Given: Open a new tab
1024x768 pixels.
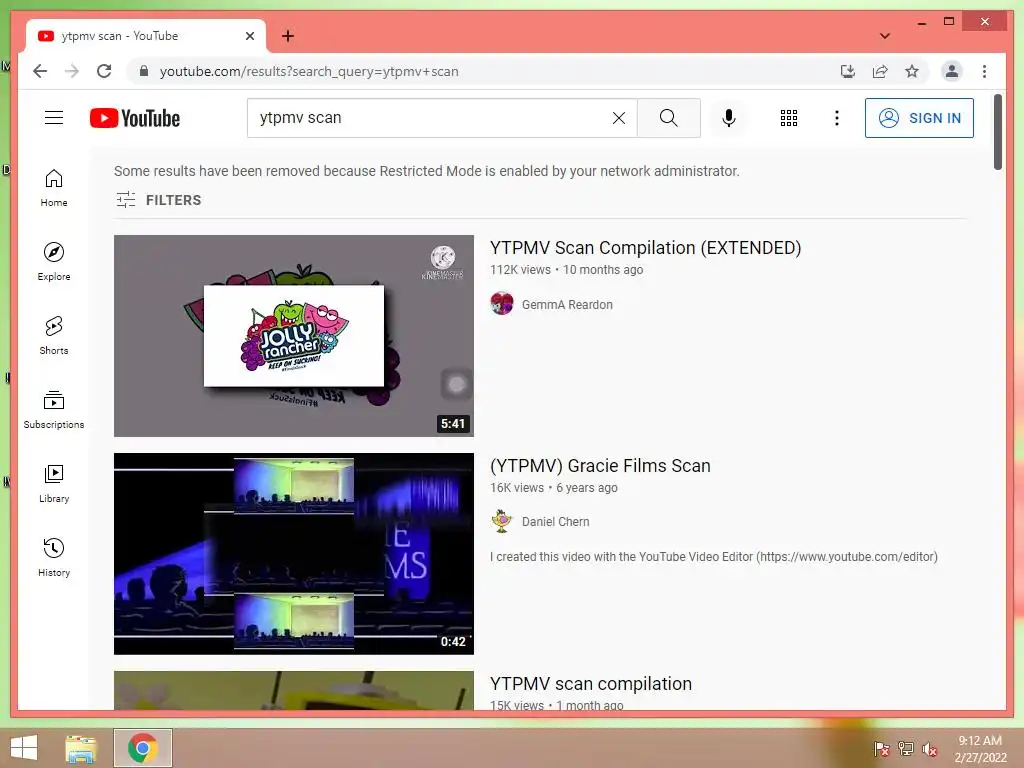Looking at the screenshot, I should (x=288, y=36).
